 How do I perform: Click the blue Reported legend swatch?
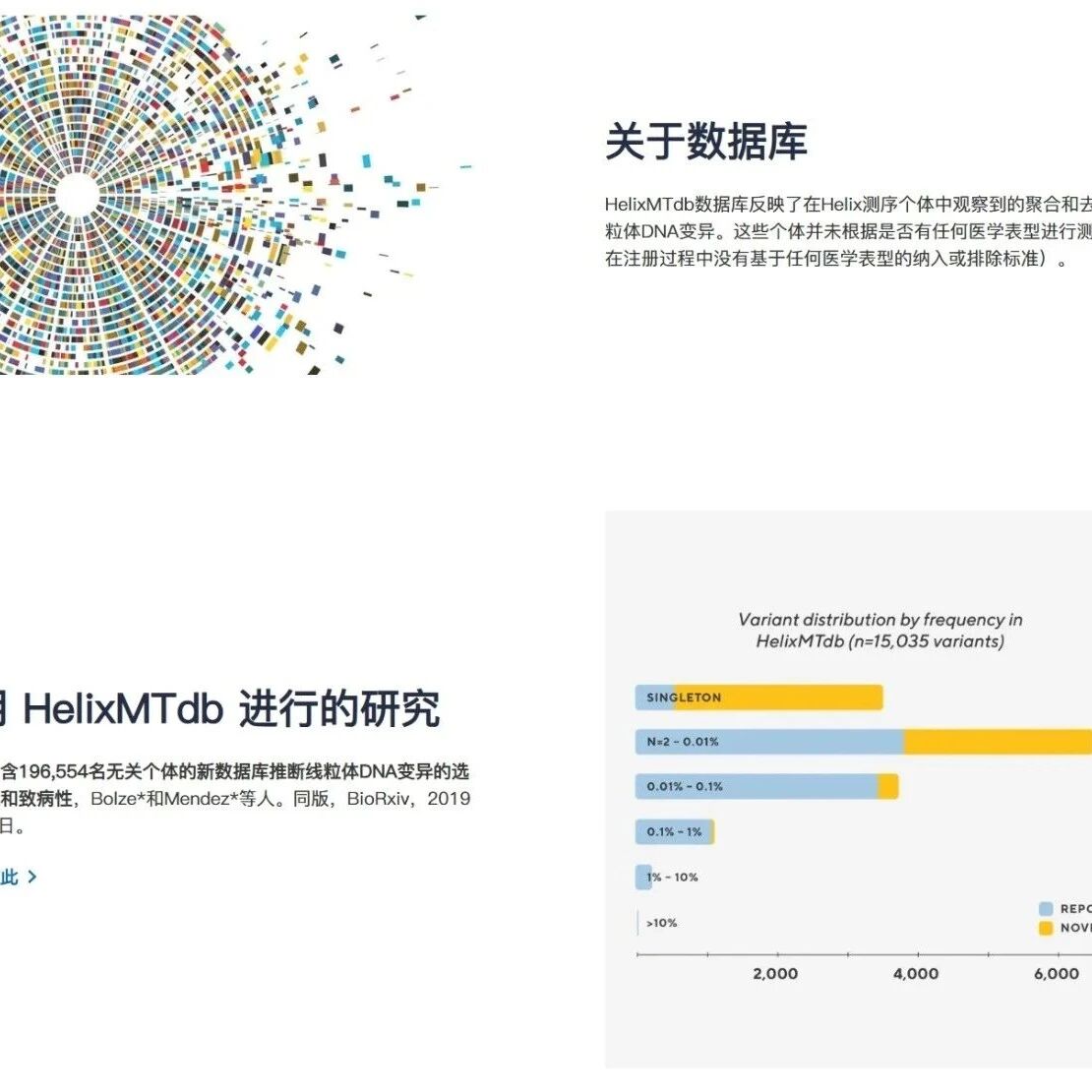click(x=1046, y=909)
